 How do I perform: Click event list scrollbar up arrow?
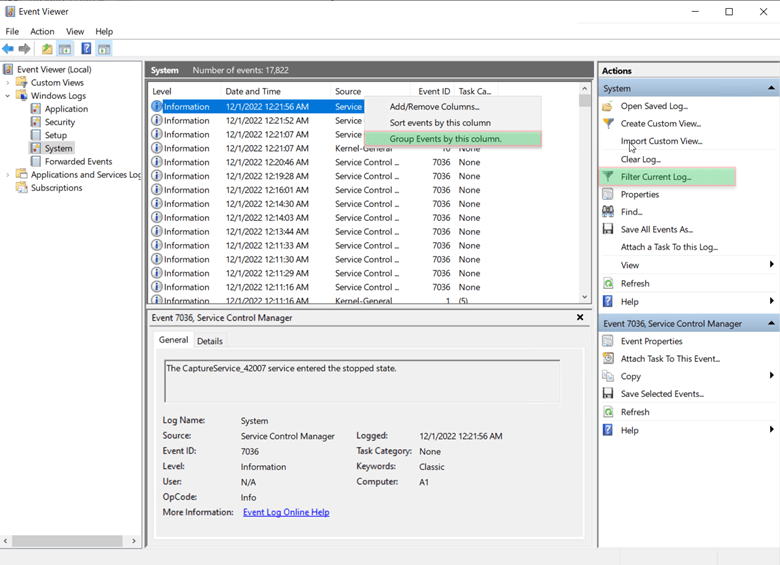click(x=585, y=89)
